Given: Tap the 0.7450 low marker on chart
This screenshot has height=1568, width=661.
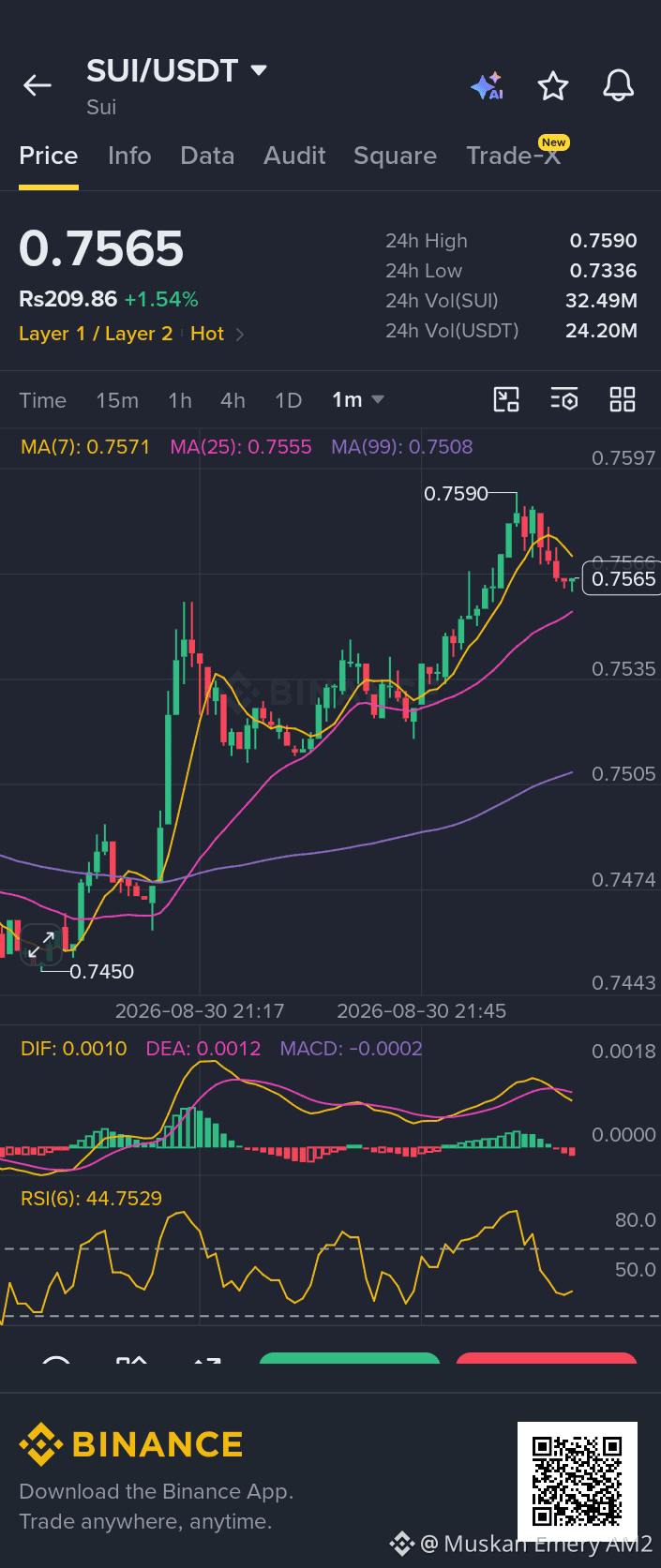Looking at the screenshot, I should [x=102, y=972].
